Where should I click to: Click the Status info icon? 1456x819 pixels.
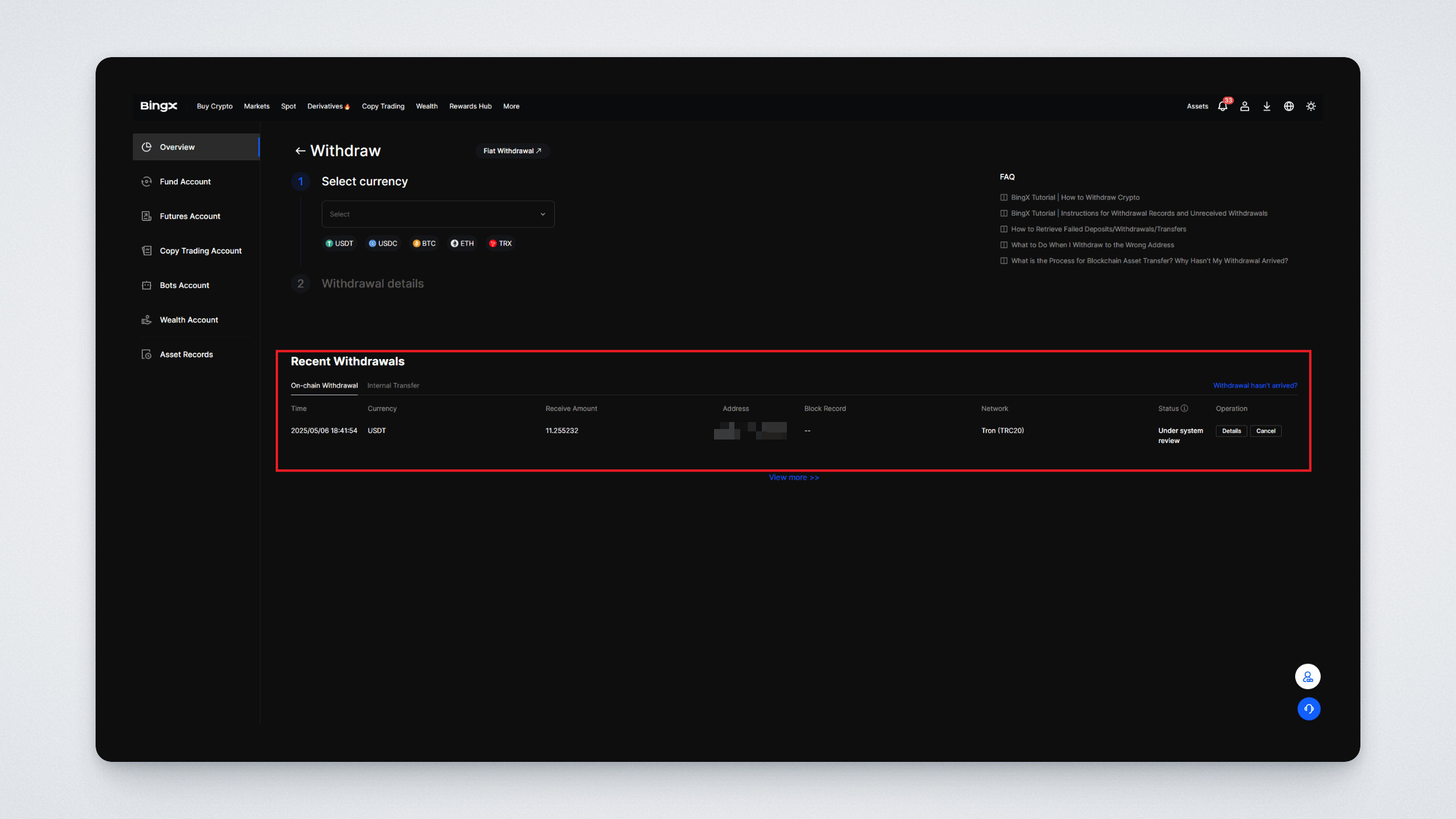[x=1184, y=409]
